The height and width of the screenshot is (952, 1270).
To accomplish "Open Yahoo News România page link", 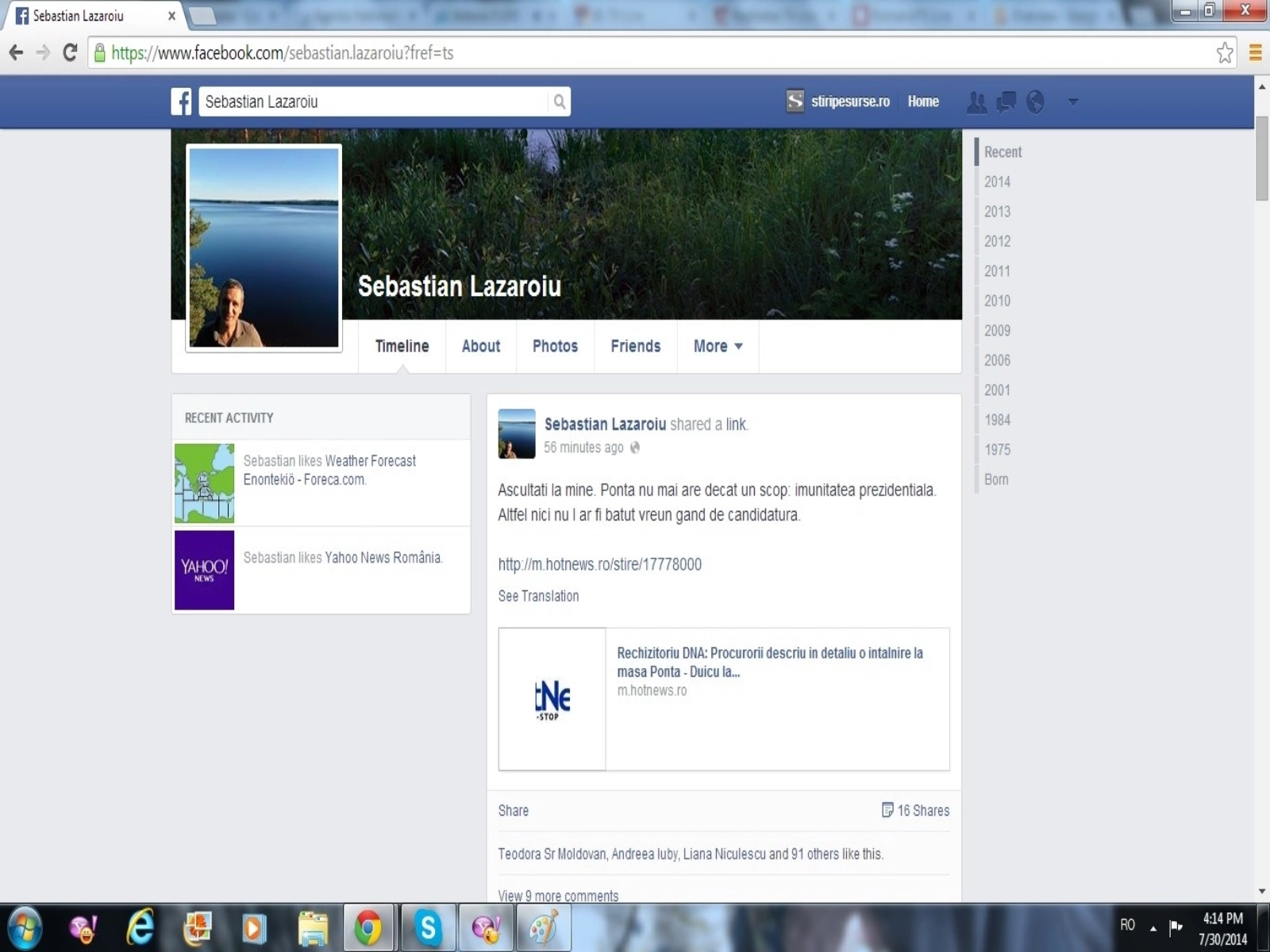I will tap(383, 558).
